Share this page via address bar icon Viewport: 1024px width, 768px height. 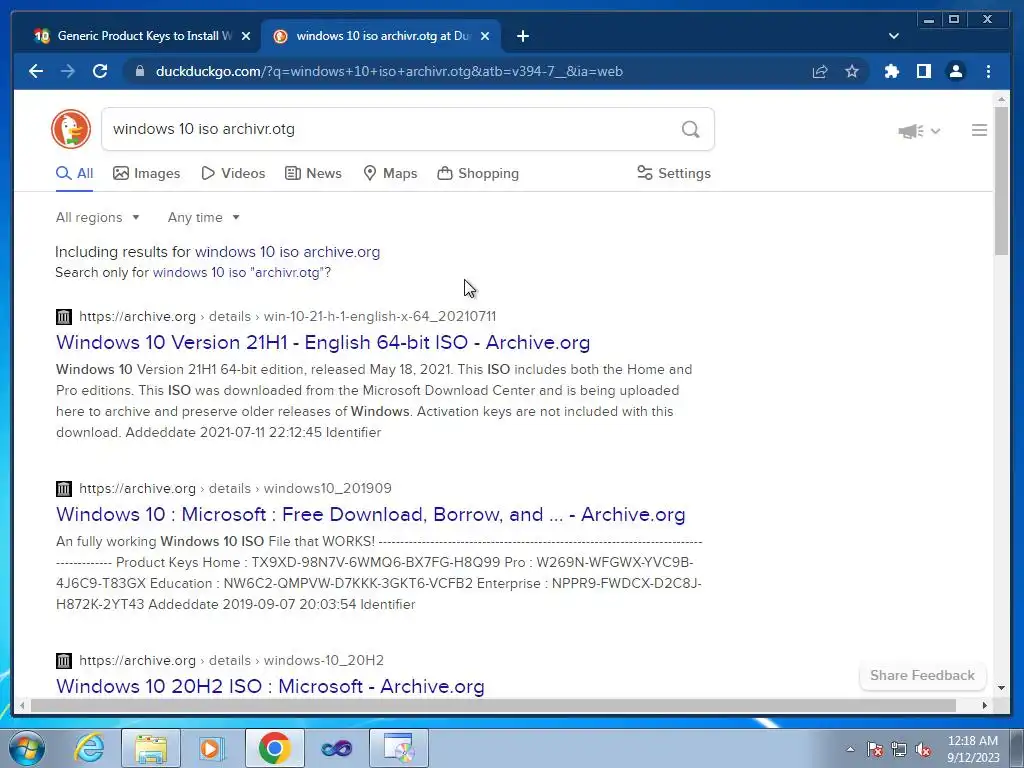pyautogui.click(x=820, y=71)
